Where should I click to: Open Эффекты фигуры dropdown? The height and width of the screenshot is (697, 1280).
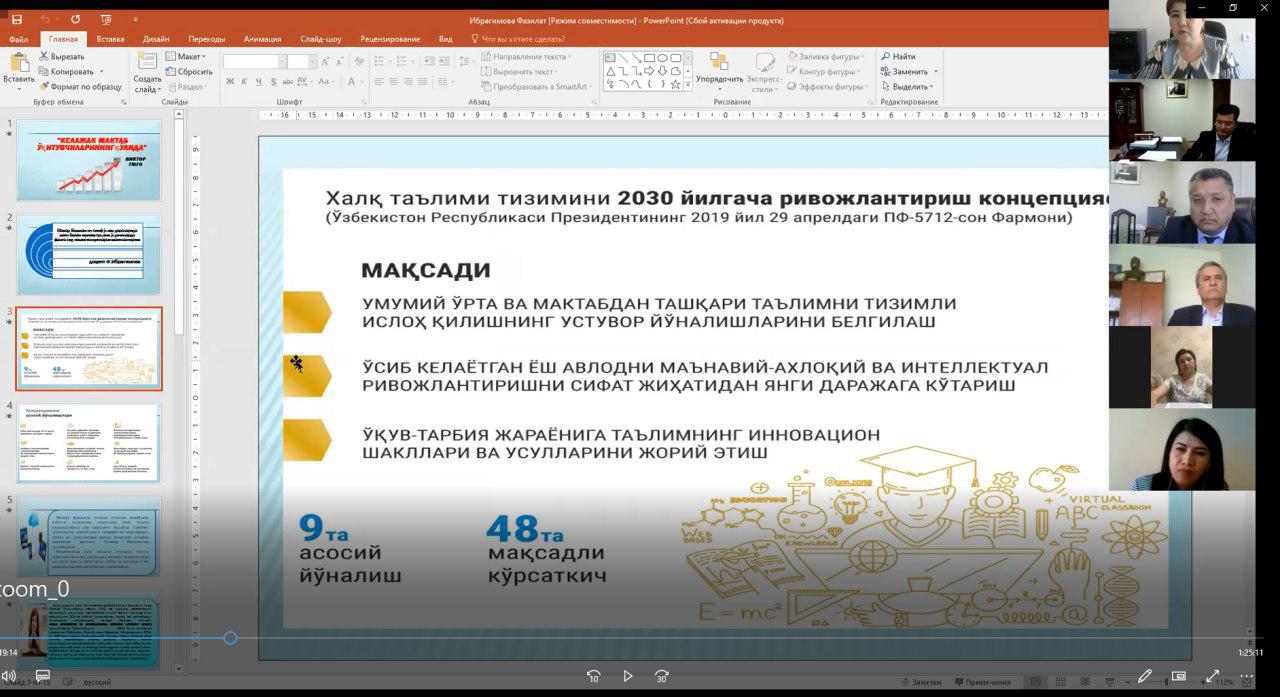coord(830,87)
